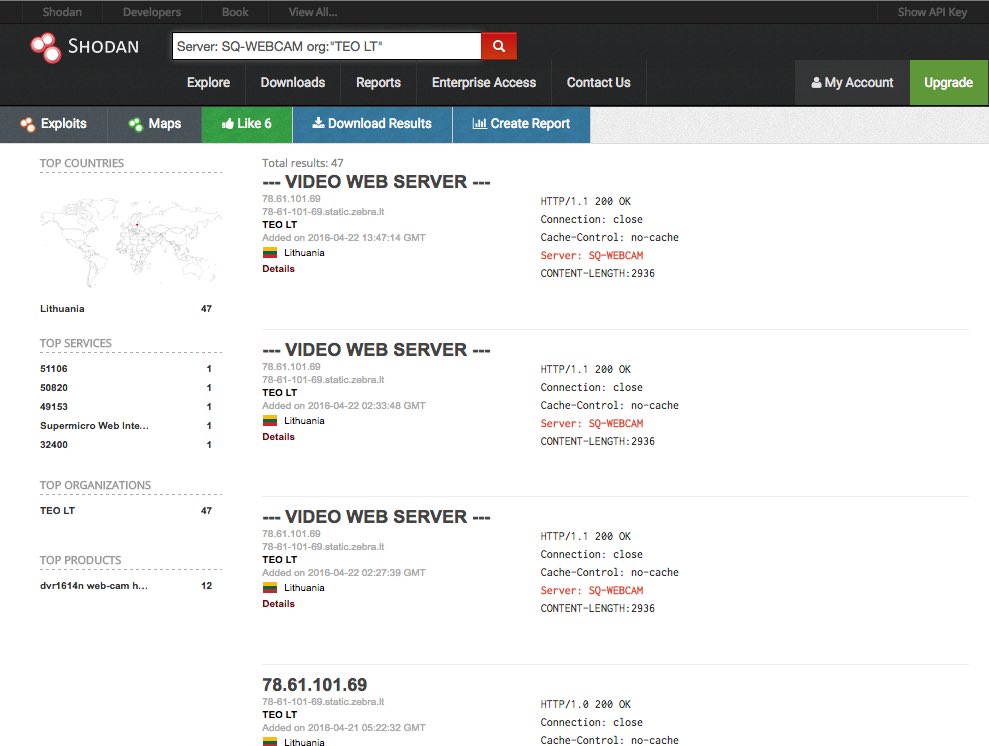Image resolution: width=989 pixels, height=746 pixels.
Task: Open the Maps tab
Action: click(x=155, y=124)
